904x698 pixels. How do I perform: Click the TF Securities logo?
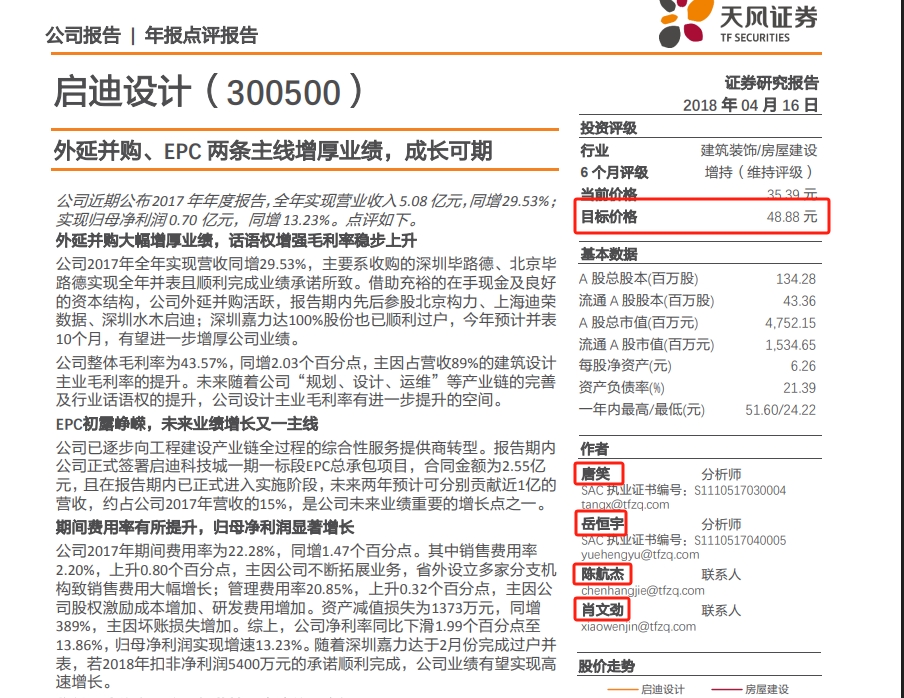tap(739, 23)
